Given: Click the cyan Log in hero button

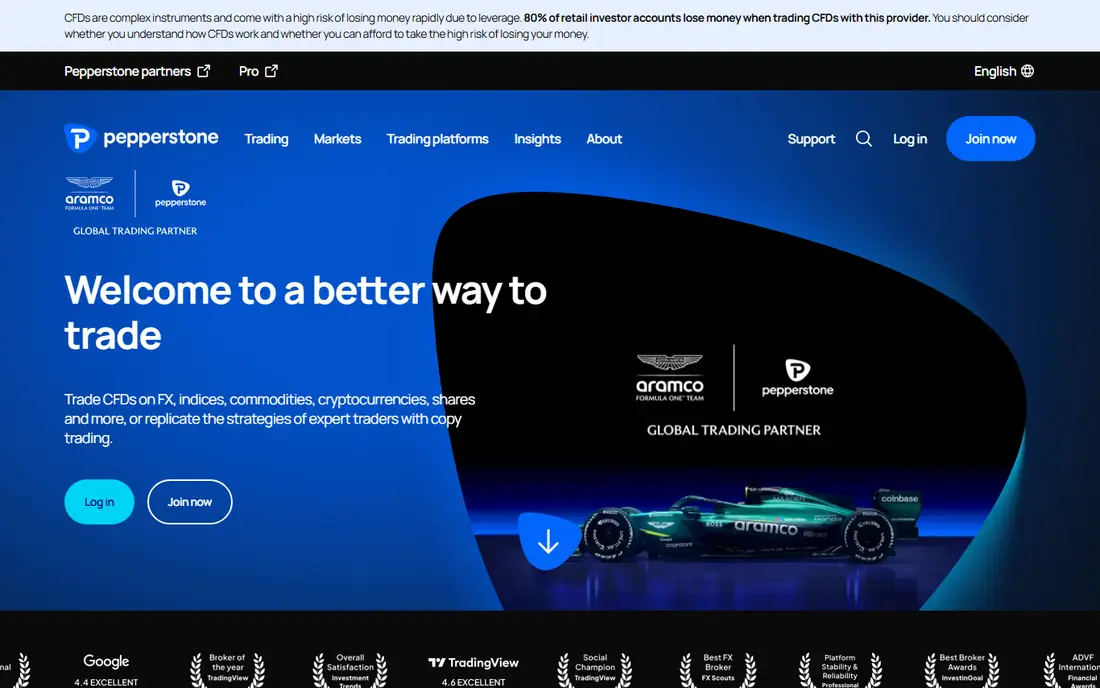Looking at the screenshot, I should point(99,502).
